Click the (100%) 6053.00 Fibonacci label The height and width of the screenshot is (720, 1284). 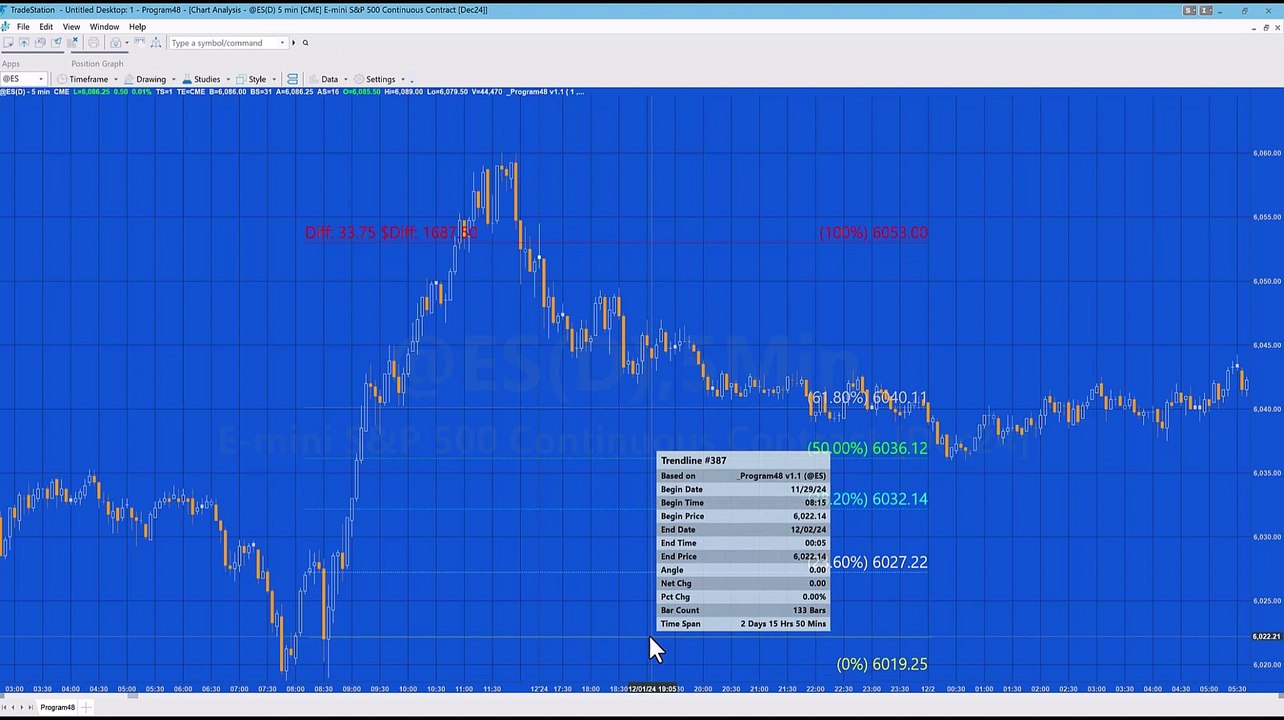pyautogui.click(x=873, y=232)
